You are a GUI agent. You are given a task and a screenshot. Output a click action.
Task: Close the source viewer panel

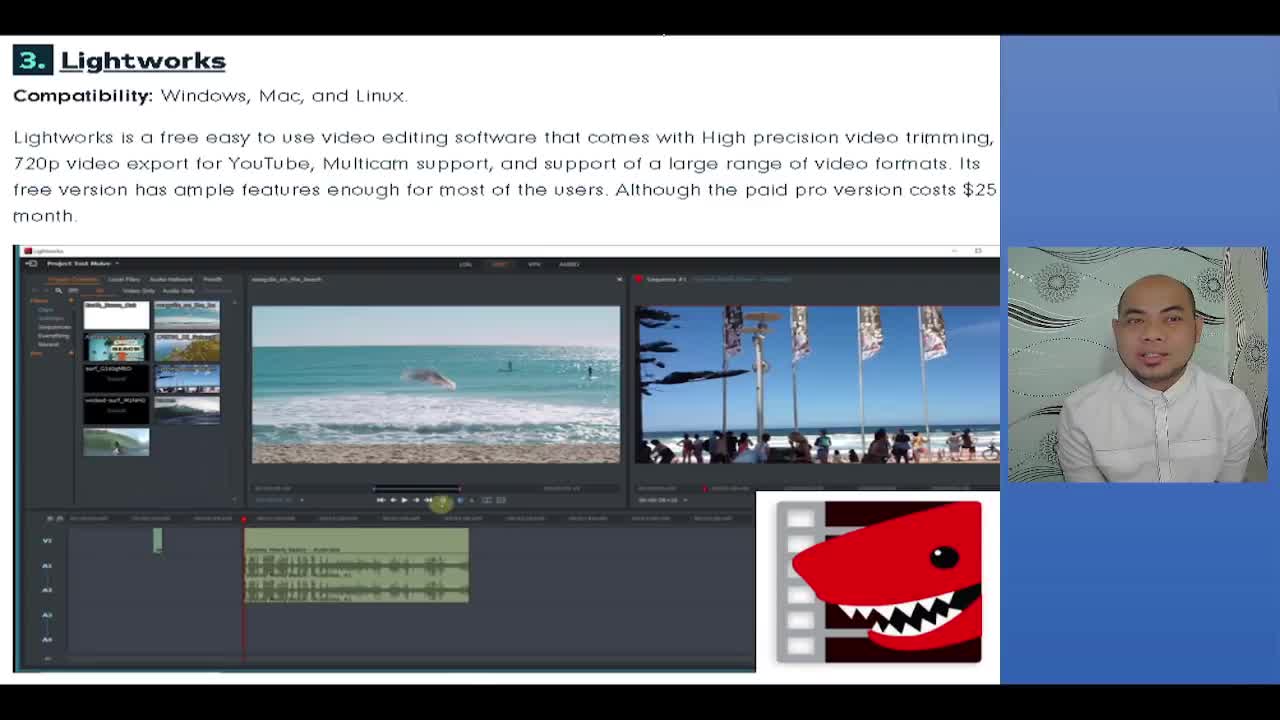pos(619,279)
